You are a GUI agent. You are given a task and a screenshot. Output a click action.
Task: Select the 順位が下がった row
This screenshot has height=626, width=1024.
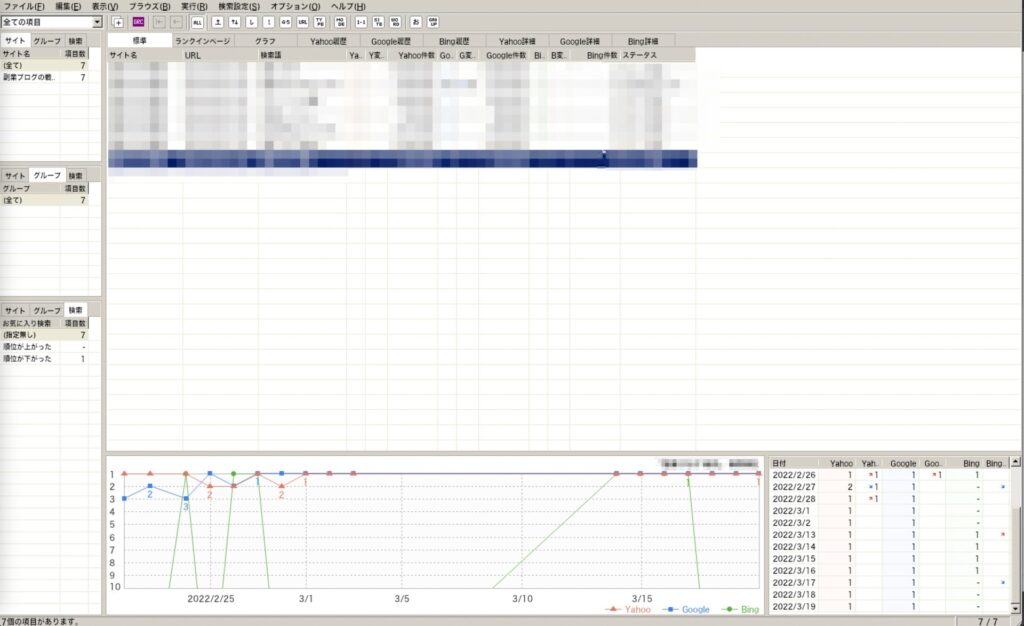point(44,358)
